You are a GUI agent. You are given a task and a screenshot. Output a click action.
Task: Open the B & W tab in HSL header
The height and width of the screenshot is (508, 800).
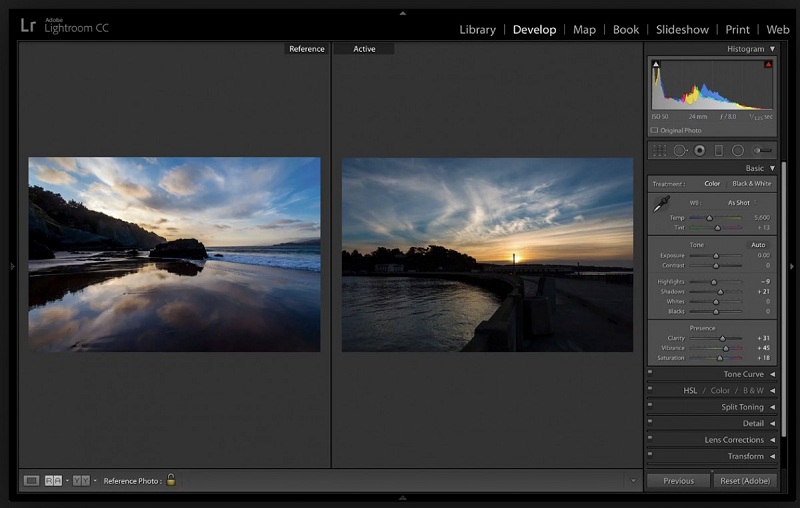753,391
